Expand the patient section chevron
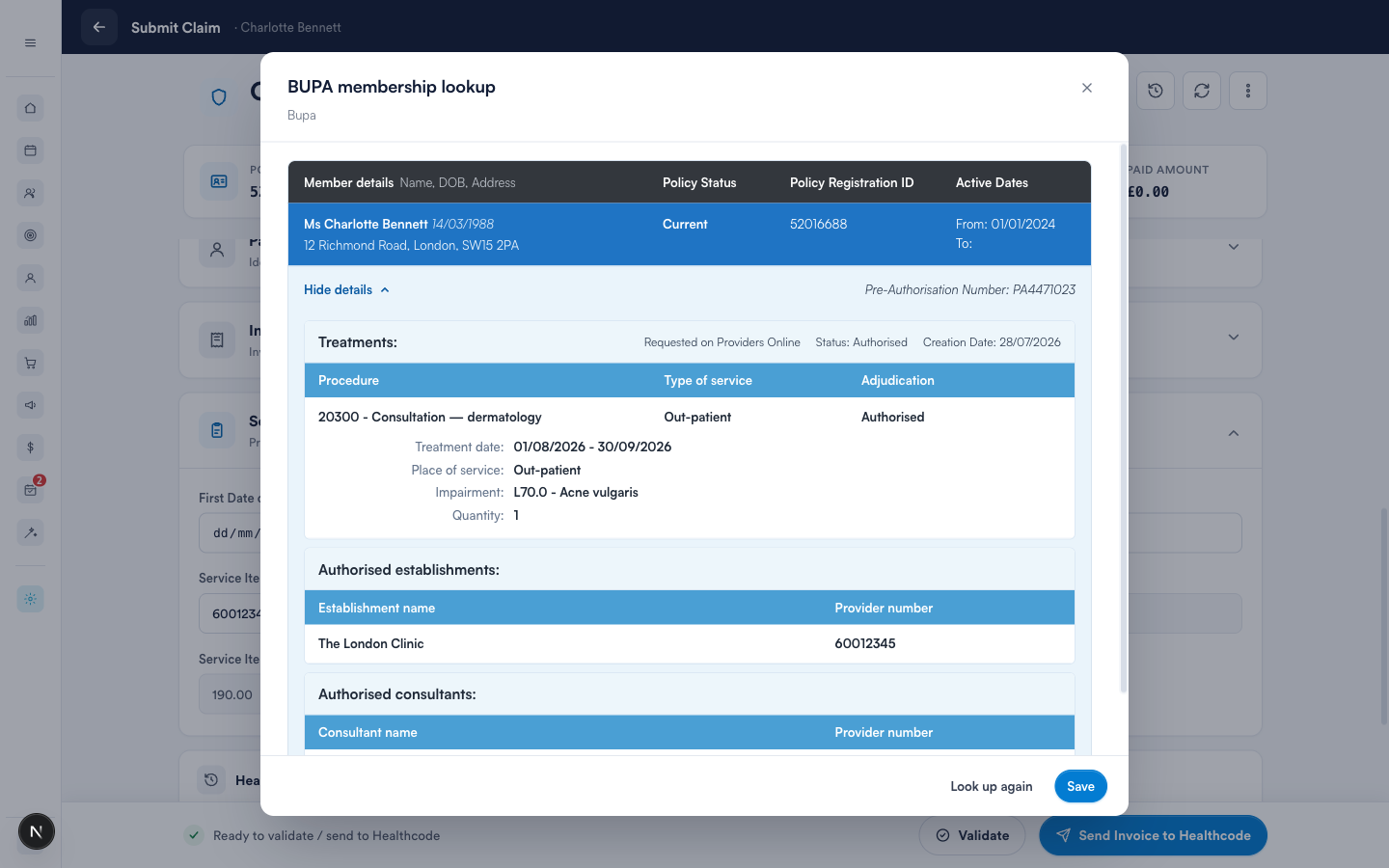 click(x=1234, y=247)
